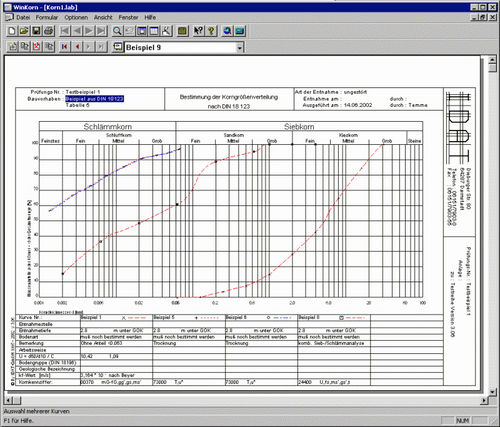The width and height of the screenshot is (500, 427).
Task: Click the 'Kornkennziffer' row label
Action: point(35,382)
